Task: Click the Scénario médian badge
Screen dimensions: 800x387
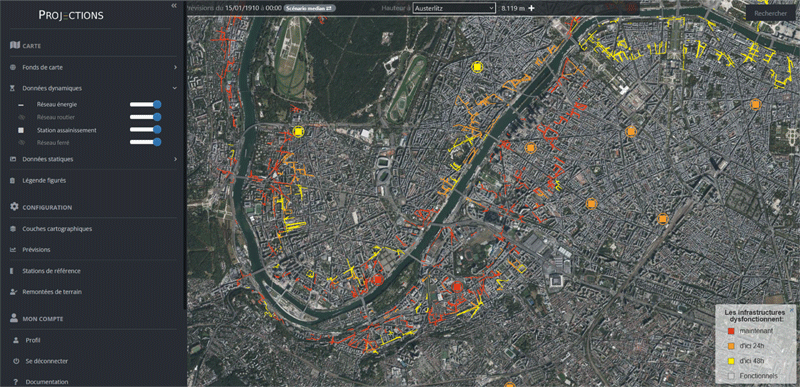Action: [309, 8]
